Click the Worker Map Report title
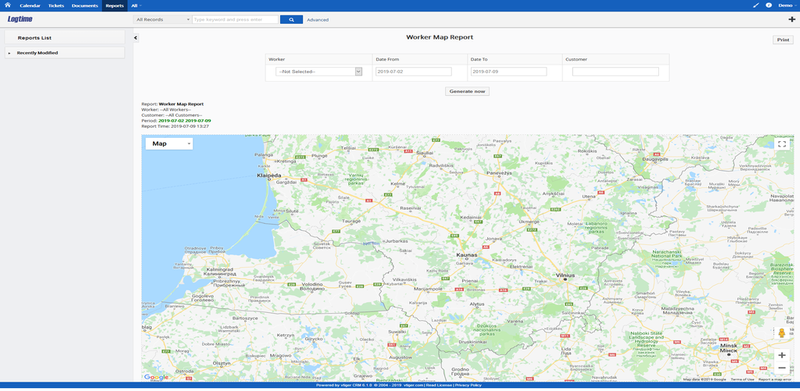 point(439,37)
